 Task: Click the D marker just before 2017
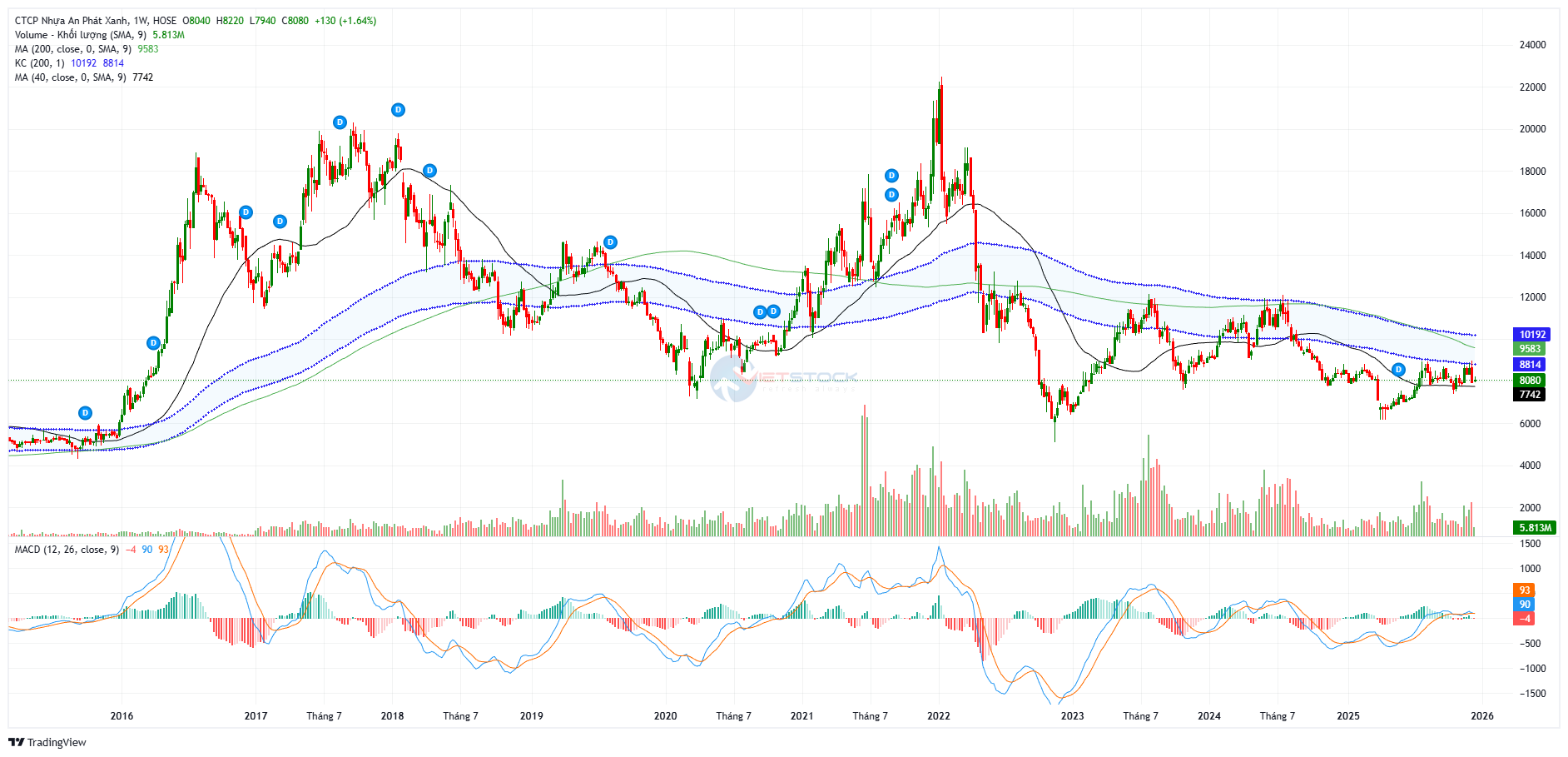[246, 212]
